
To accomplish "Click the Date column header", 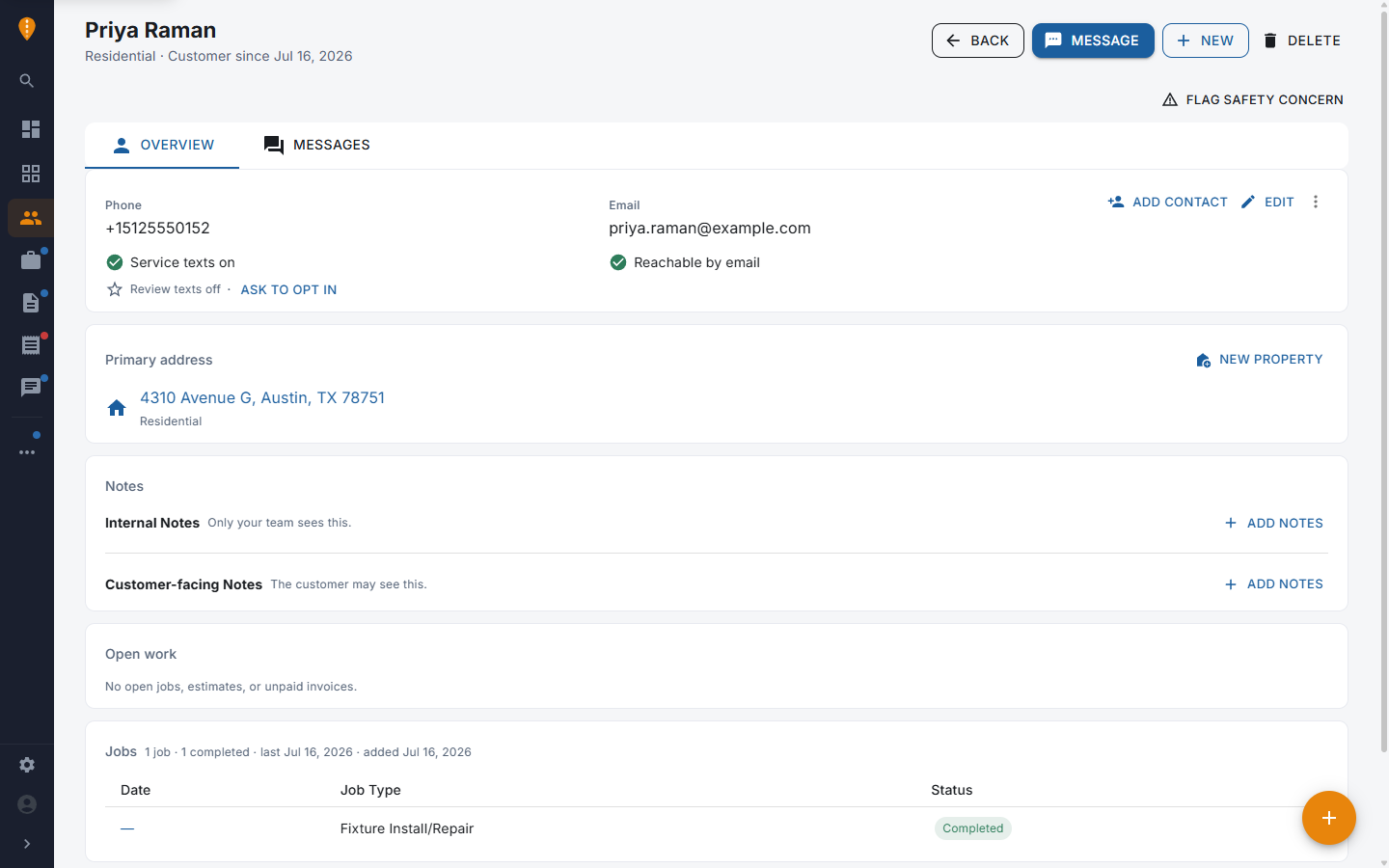I will [135, 790].
